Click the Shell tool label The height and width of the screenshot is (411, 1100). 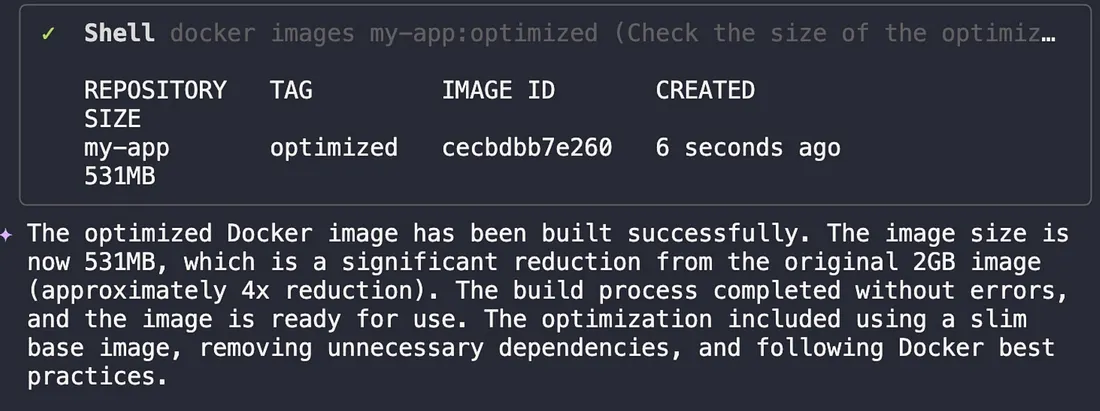(x=119, y=34)
